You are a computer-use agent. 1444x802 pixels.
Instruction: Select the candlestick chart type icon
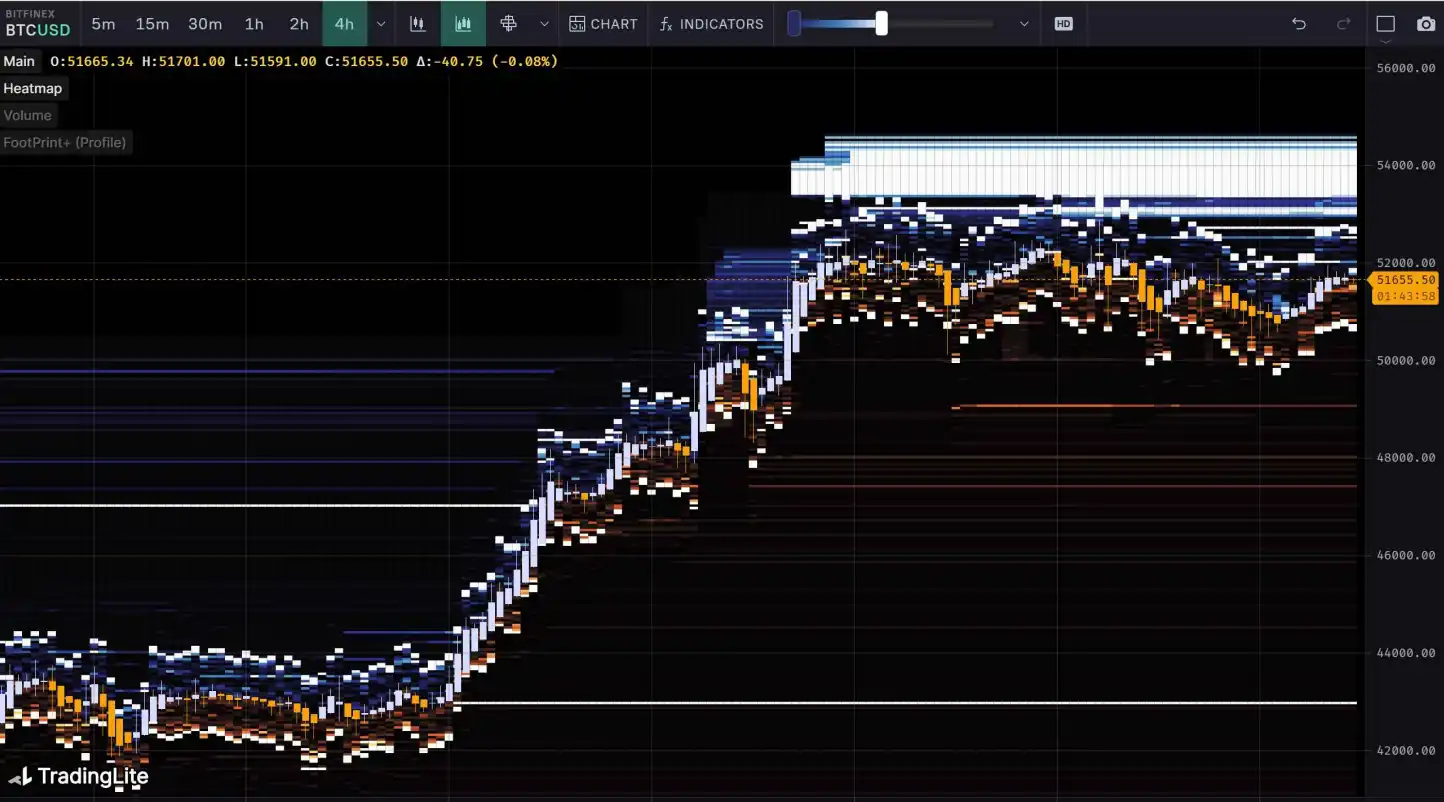(x=418, y=24)
